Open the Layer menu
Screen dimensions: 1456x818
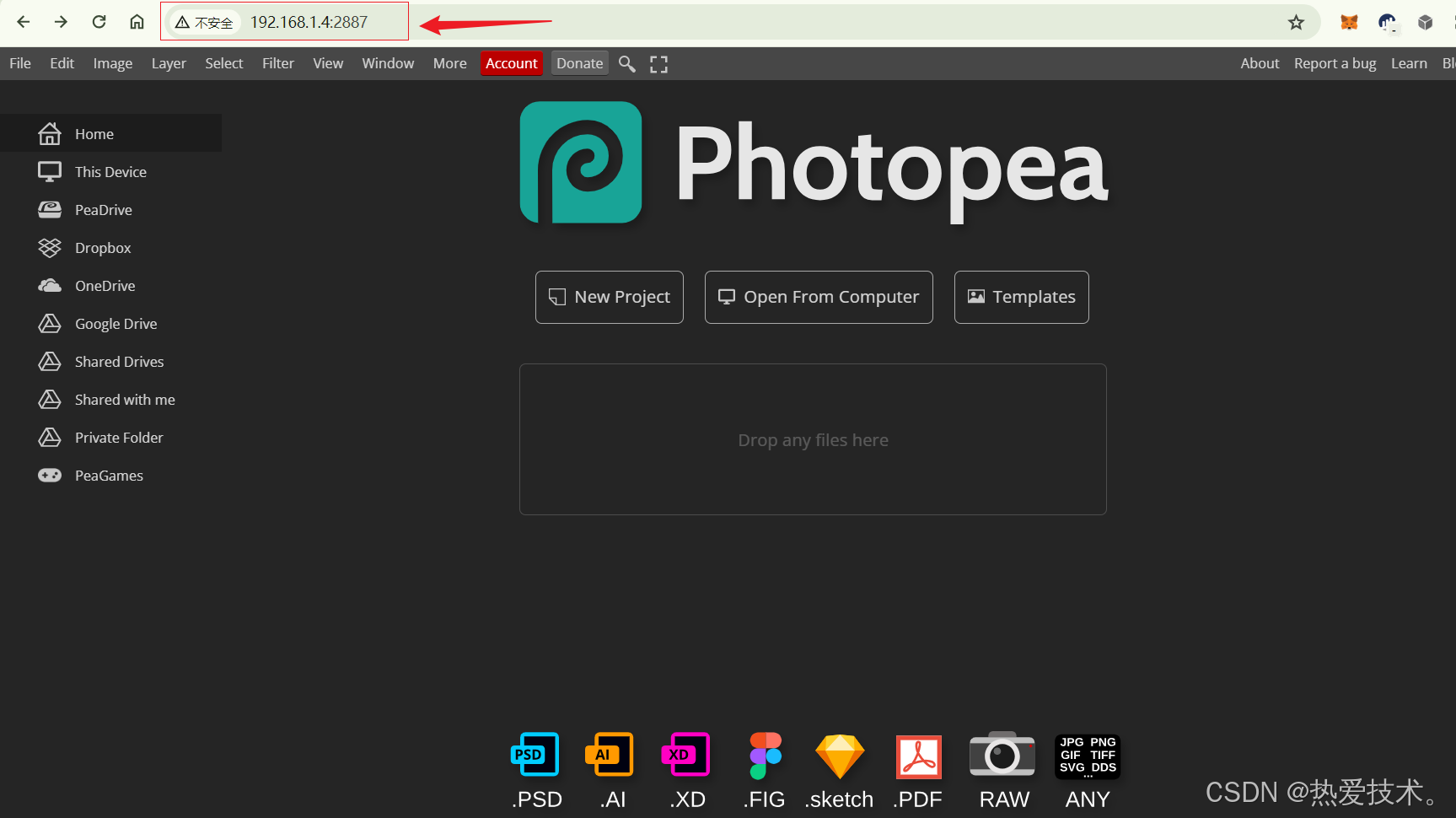point(169,63)
